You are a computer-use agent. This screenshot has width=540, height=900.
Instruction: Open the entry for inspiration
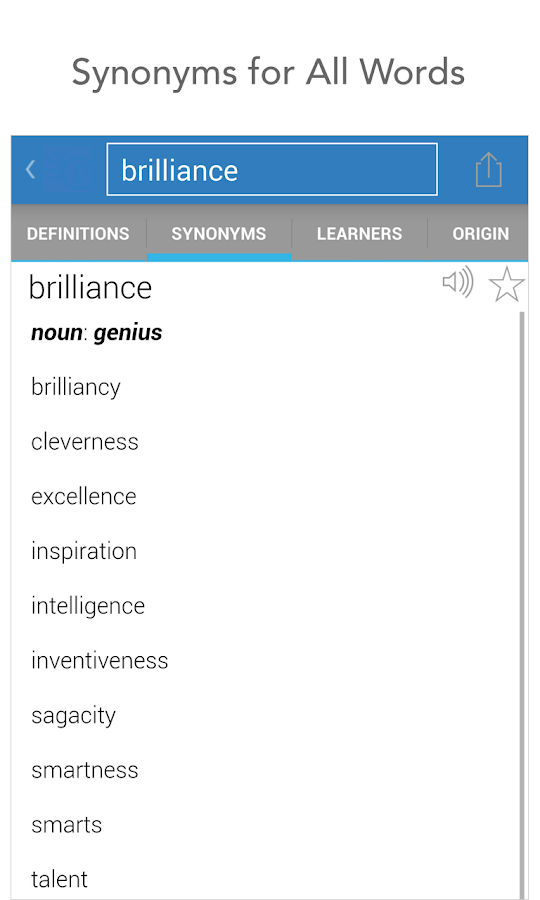(84, 551)
